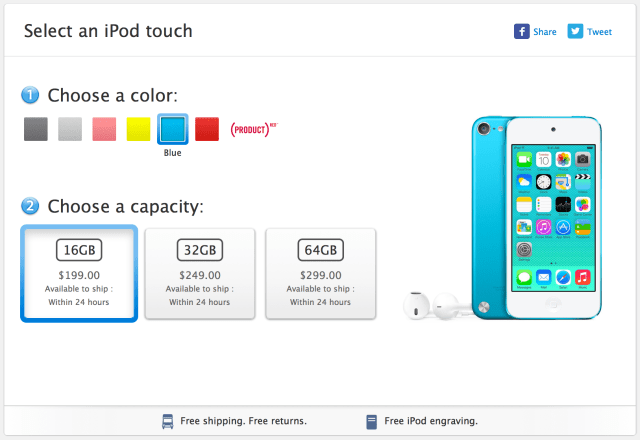
Task: Click the Facebook Share icon
Action: pos(521,31)
